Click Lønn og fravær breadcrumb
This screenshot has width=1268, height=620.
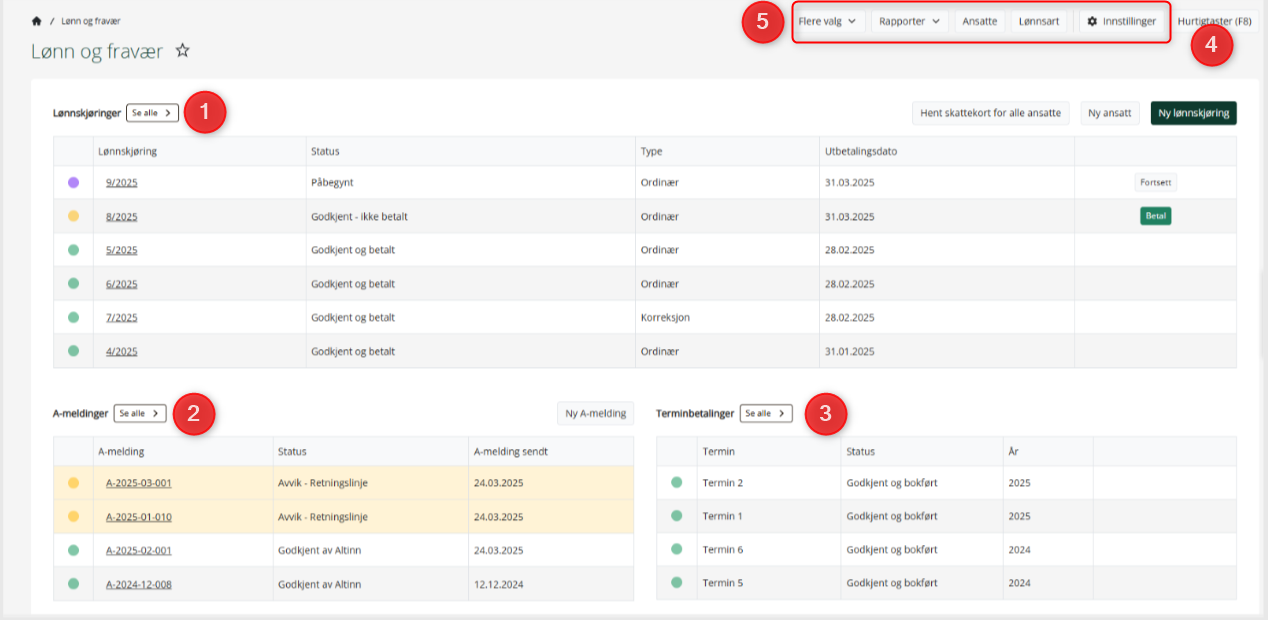[91, 21]
